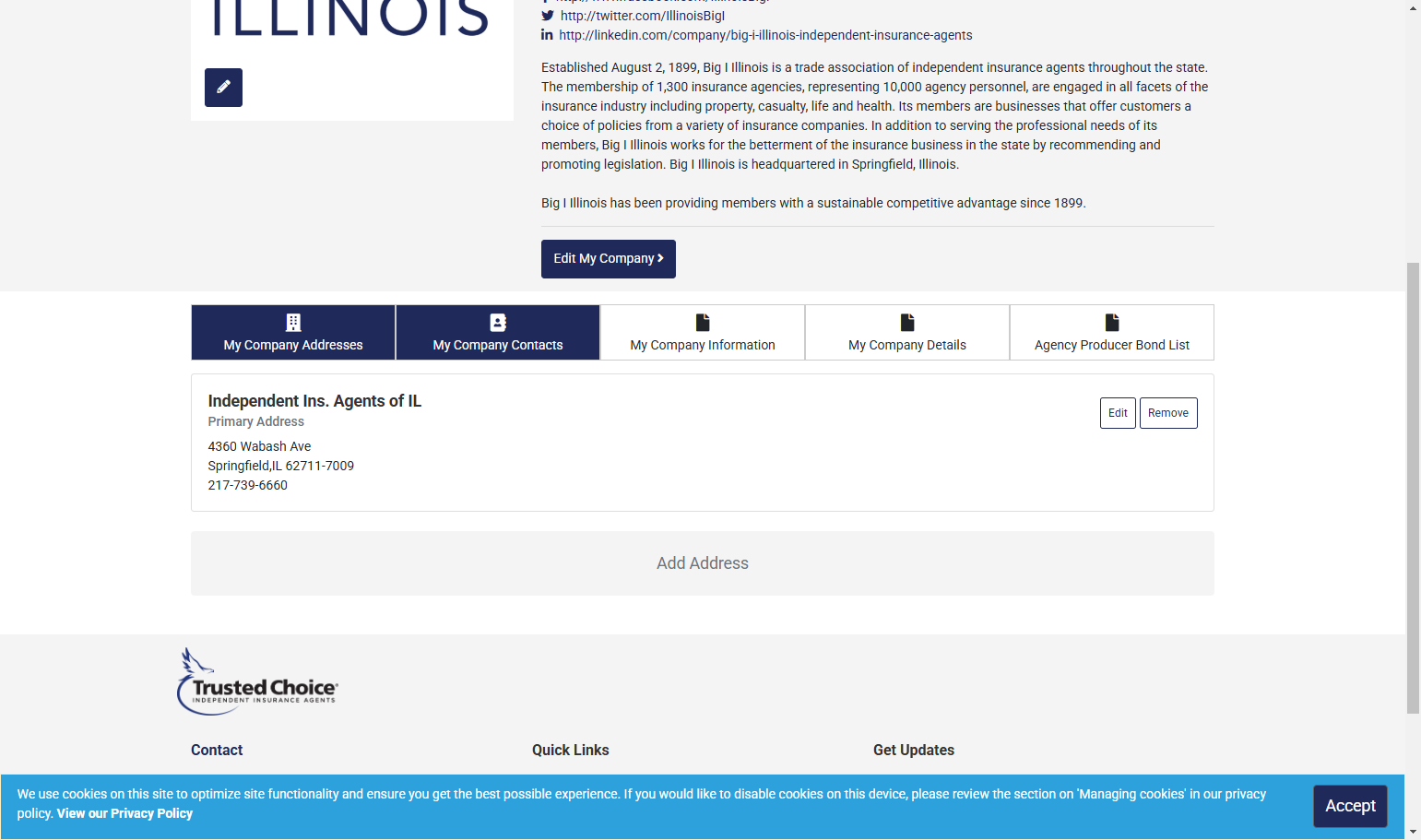The image size is (1421, 840).
Task: Click the building icon above My Company Addresses
Action: coord(293,322)
